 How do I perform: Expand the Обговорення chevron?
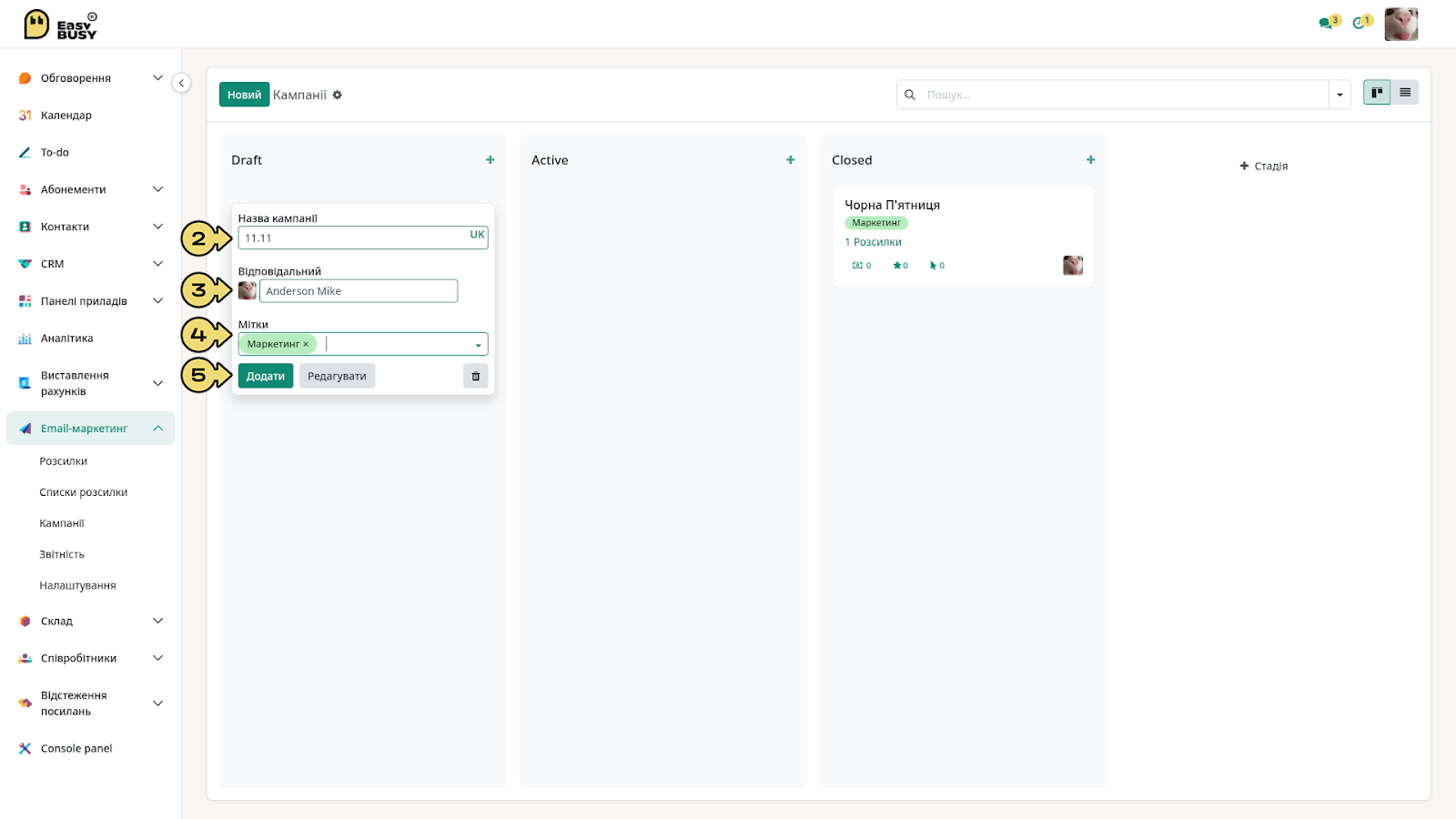click(157, 78)
